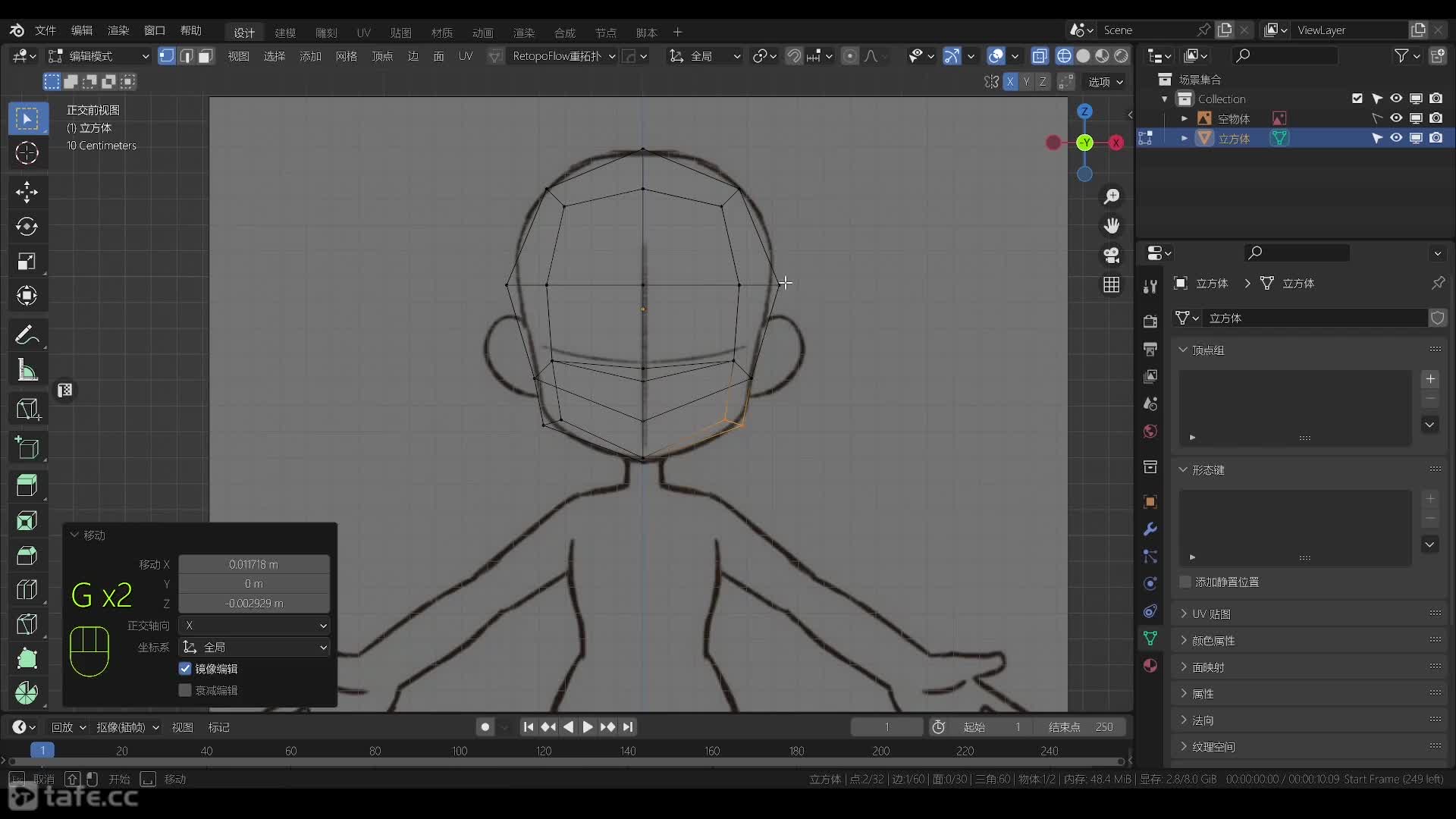
Task: Open the 网格 menu in viewport header
Action: click(x=347, y=56)
